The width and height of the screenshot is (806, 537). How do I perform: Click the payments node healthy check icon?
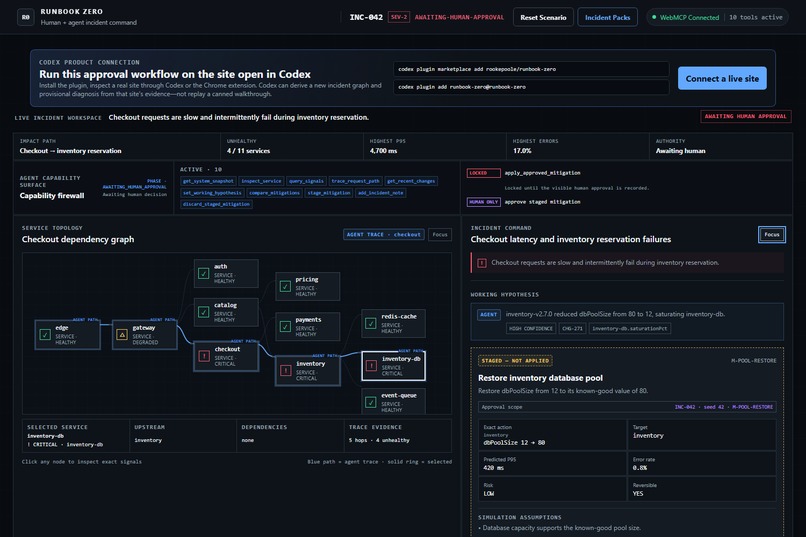pyautogui.click(x=285, y=326)
